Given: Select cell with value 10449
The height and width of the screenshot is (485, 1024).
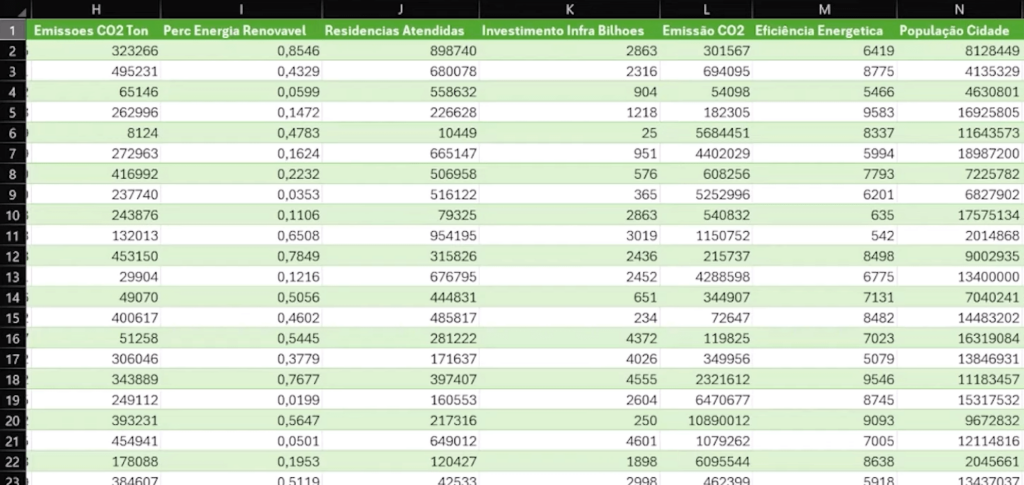Looking at the screenshot, I should [x=400, y=133].
